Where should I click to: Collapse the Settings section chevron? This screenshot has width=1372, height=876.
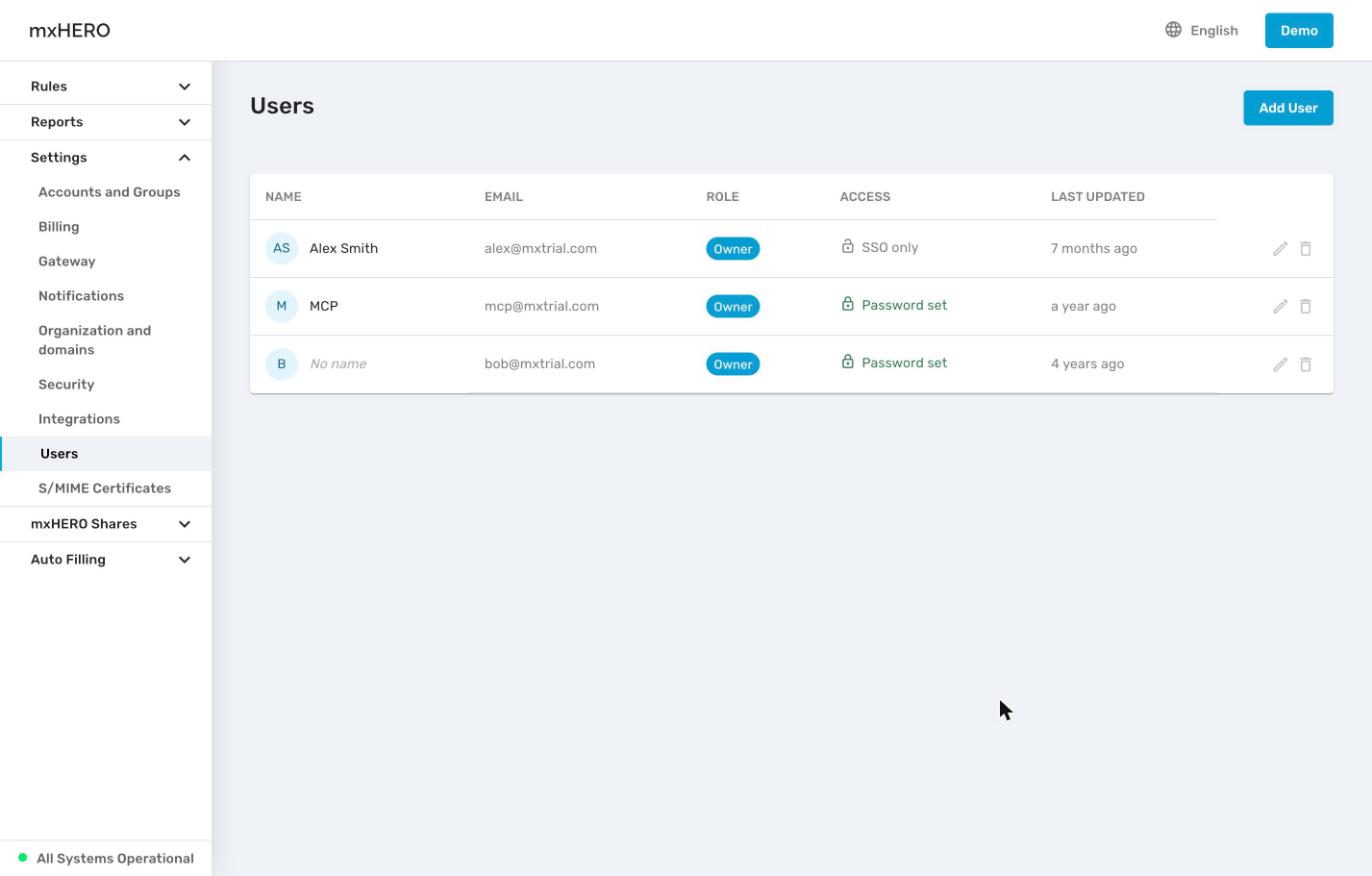tap(184, 158)
